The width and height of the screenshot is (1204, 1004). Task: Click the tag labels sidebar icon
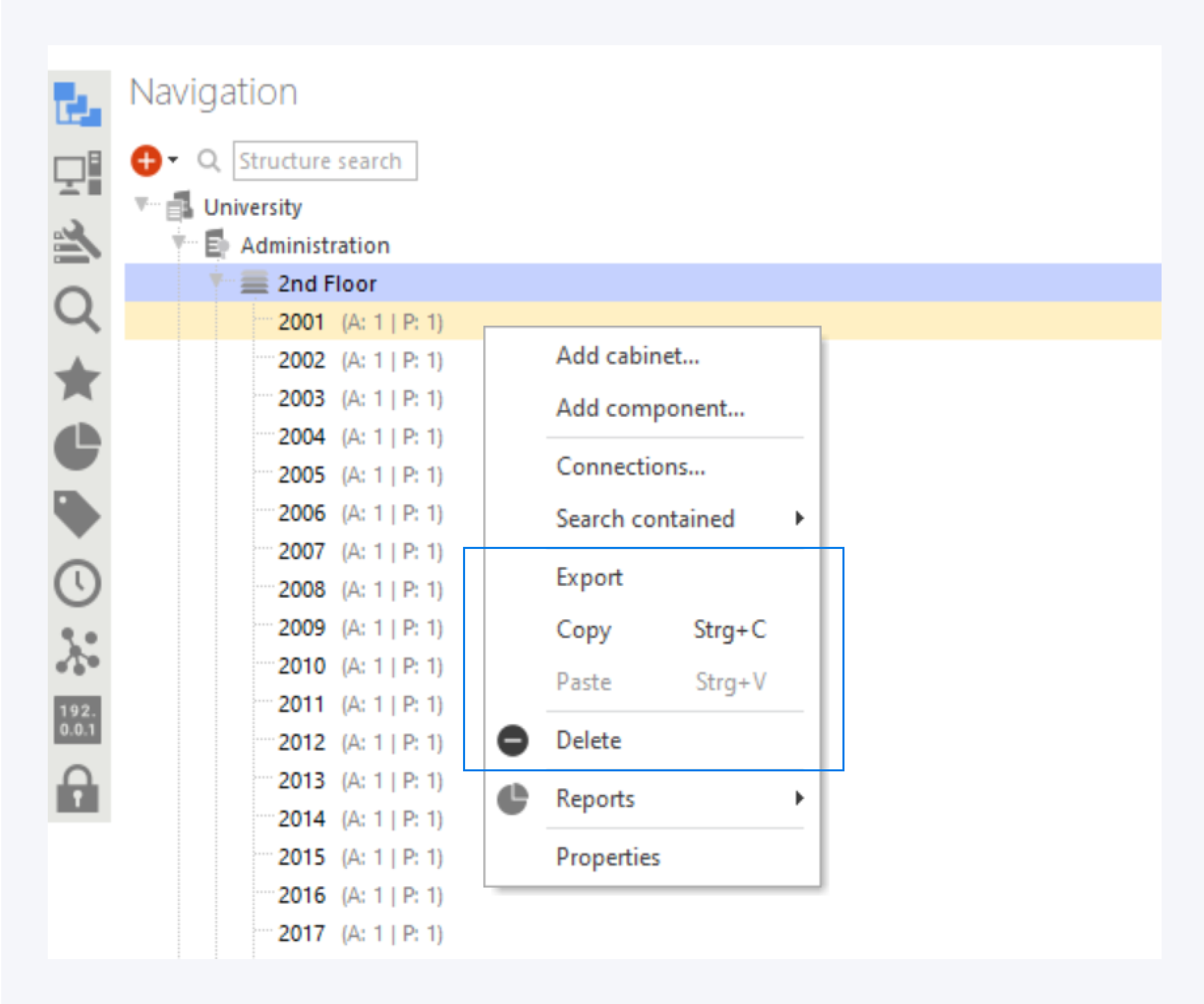[78, 515]
